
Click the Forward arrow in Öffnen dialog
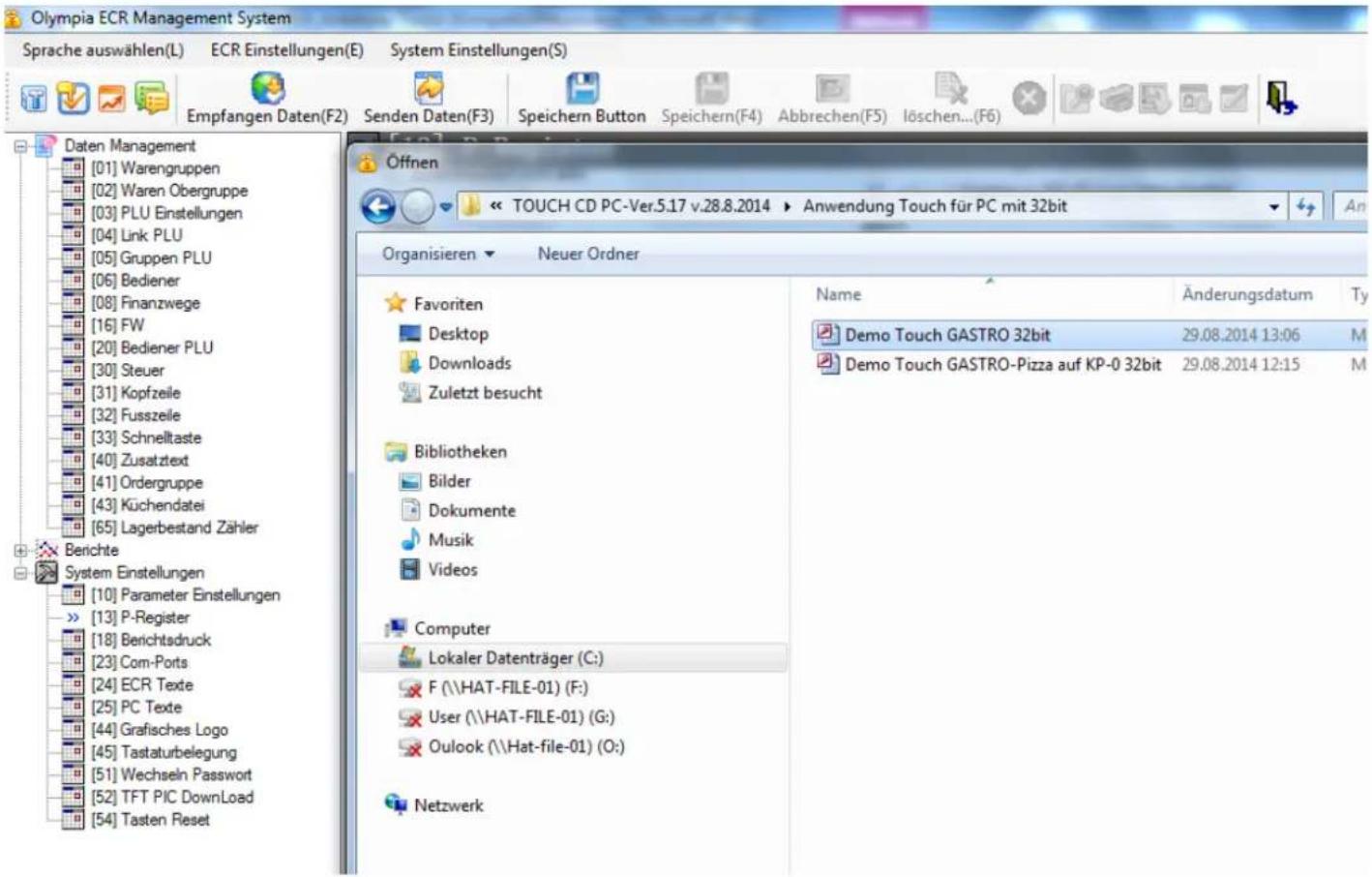[x=417, y=206]
